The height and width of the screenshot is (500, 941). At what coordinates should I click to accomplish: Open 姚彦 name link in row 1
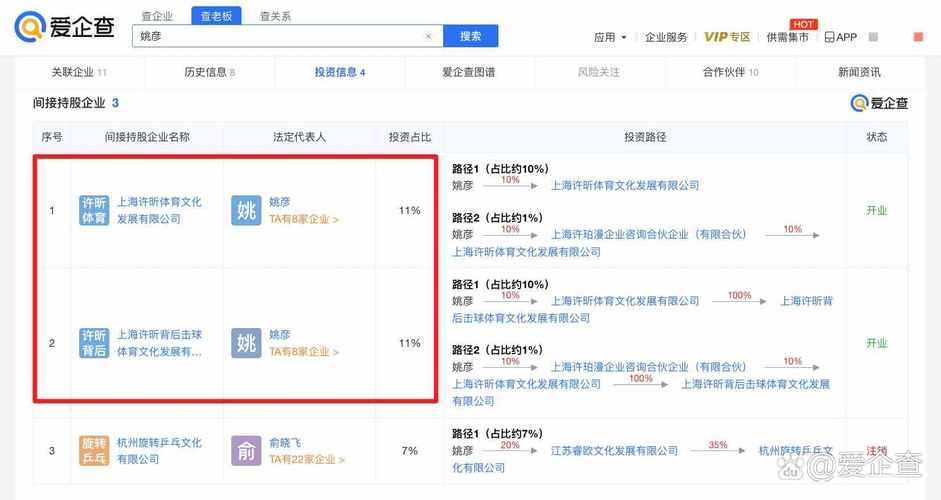point(280,202)
